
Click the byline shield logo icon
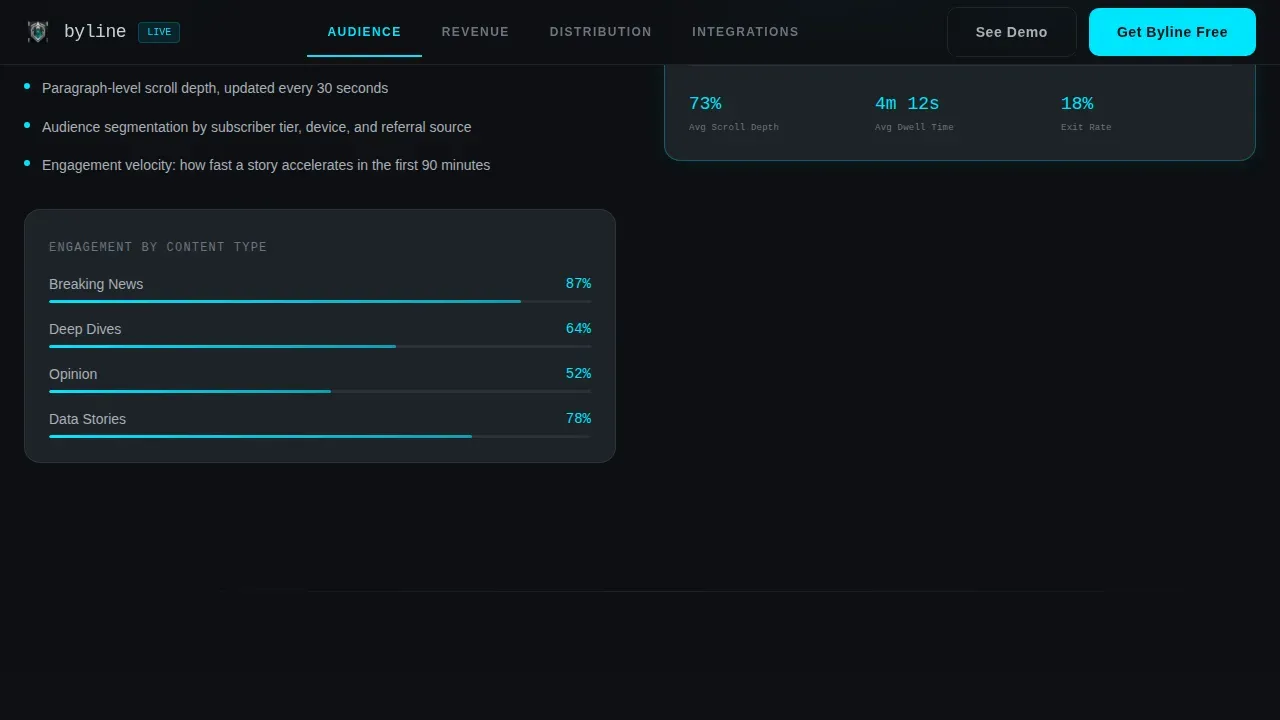tap(38, 32)
